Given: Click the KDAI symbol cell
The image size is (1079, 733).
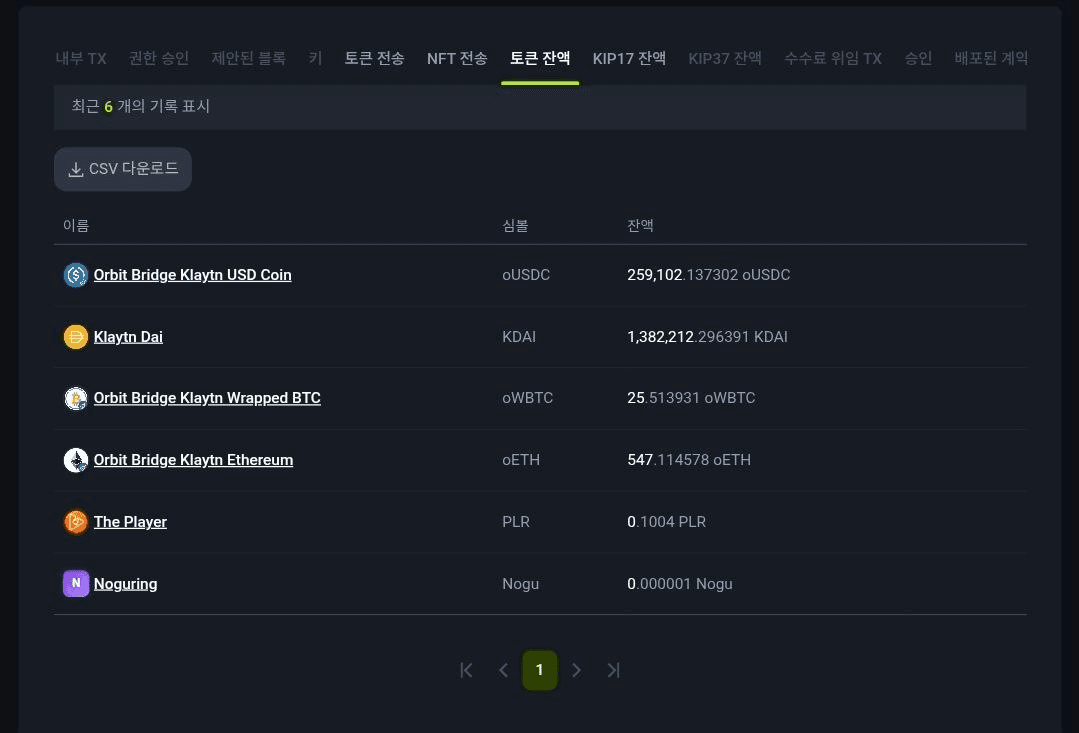Looking at the screenshot, I should 519,337.
